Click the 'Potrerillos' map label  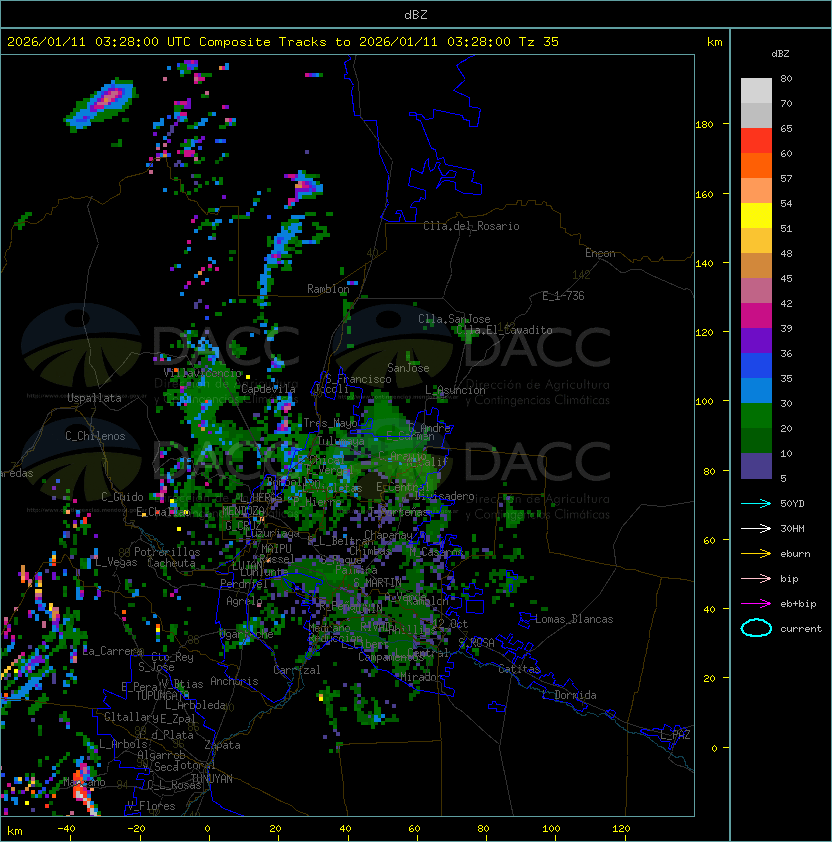pyautogui.click(x=167, y=552)
